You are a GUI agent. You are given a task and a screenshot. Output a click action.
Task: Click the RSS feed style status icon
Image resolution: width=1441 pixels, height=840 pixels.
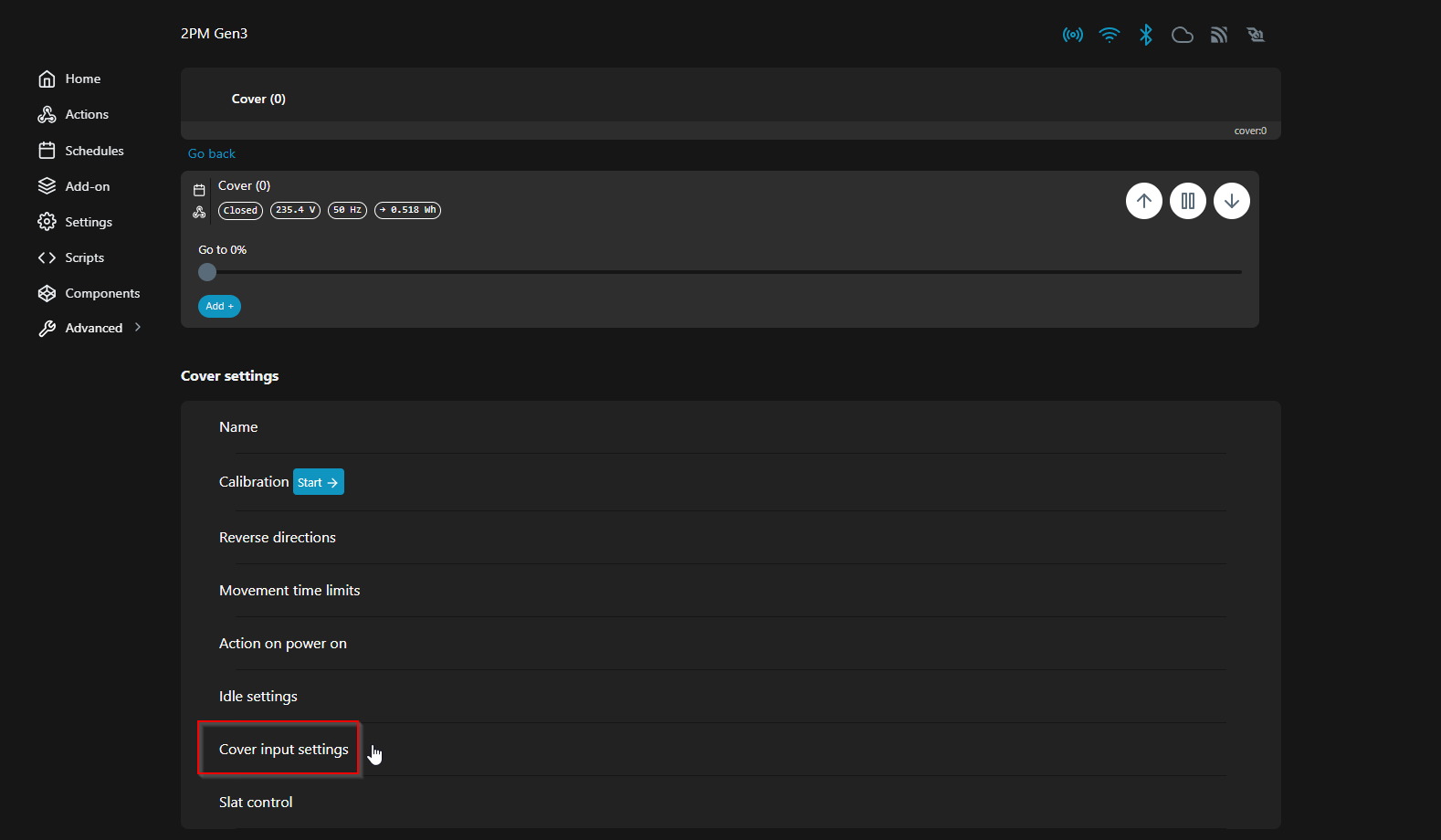pos(1218,35)
